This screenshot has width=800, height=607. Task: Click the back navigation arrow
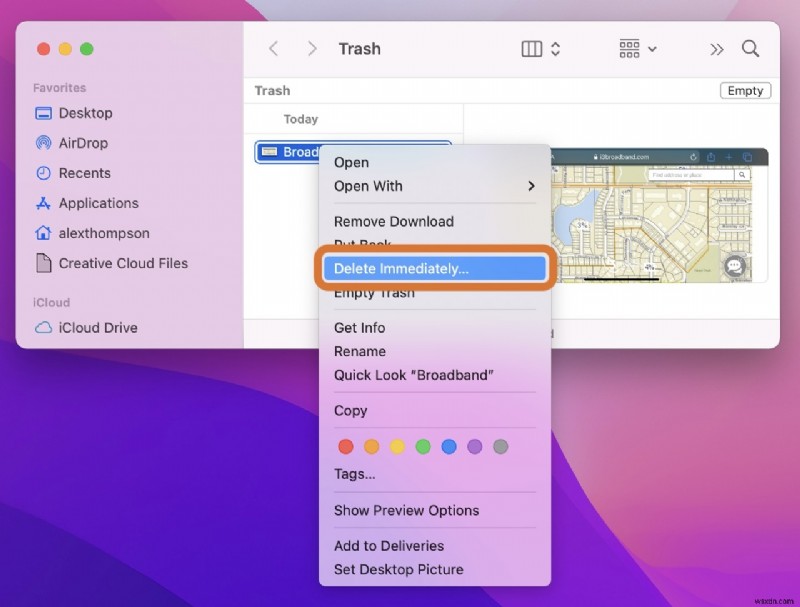tap(273, 48)
